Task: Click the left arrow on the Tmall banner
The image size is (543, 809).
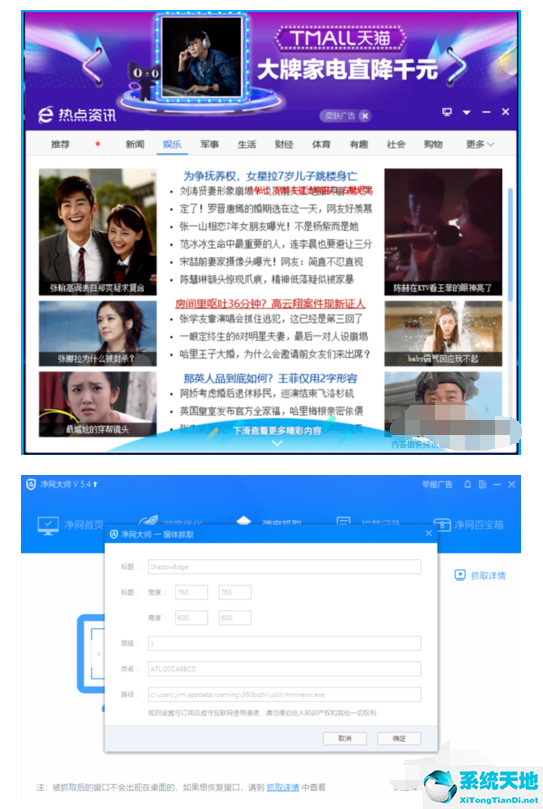Action: 93,67
